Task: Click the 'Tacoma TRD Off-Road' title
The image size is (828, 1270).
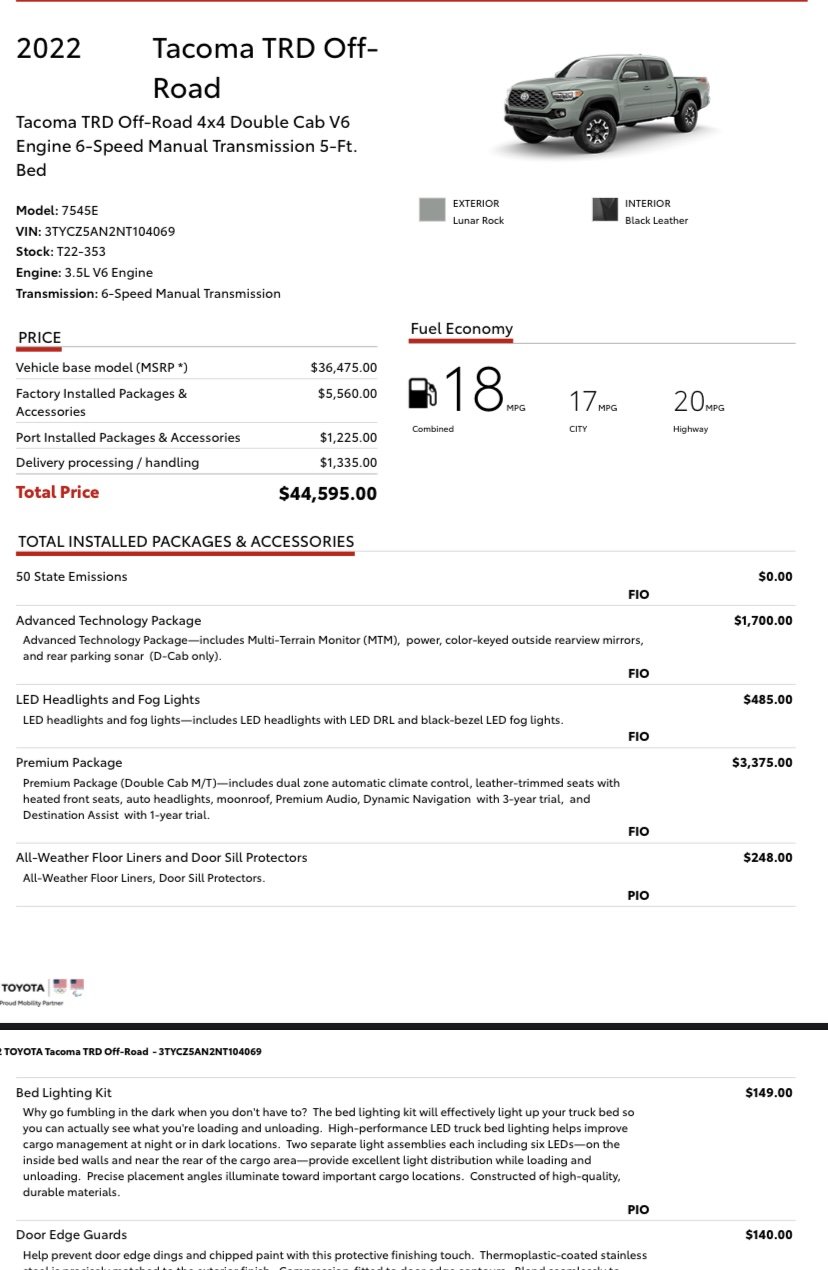Action: point(265,68)
